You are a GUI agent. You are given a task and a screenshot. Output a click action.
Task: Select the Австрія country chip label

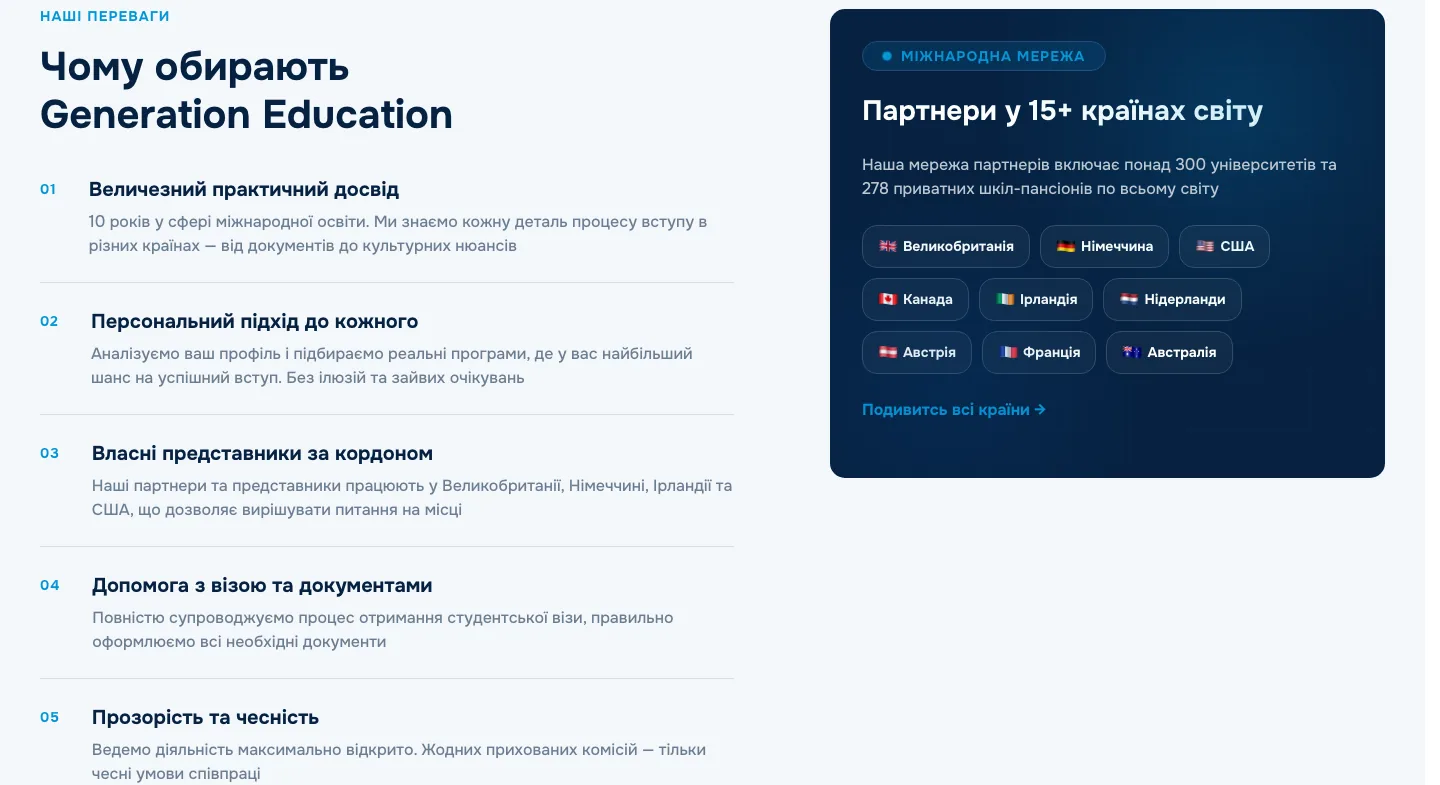[x=929, y=352]
